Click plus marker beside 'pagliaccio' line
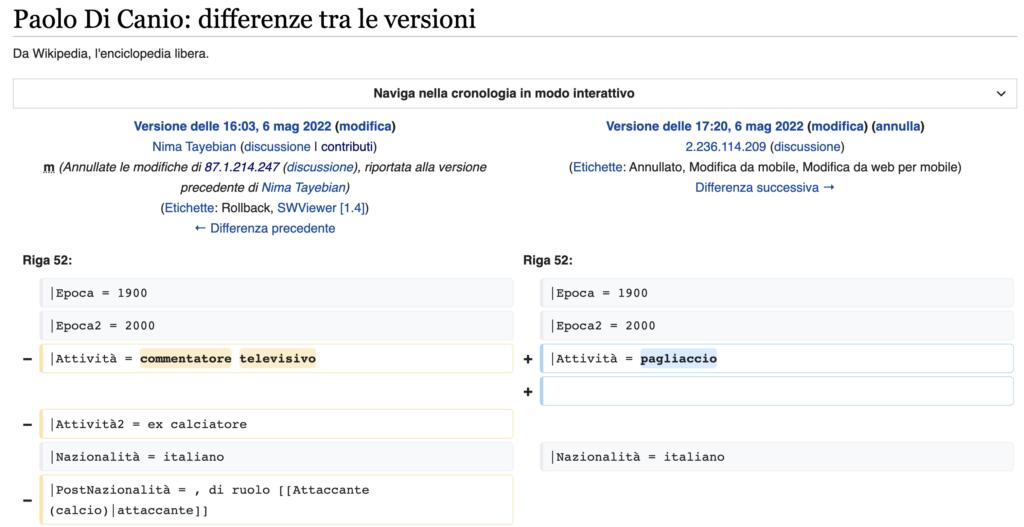 pyautogui.click(x=528, y=359)
